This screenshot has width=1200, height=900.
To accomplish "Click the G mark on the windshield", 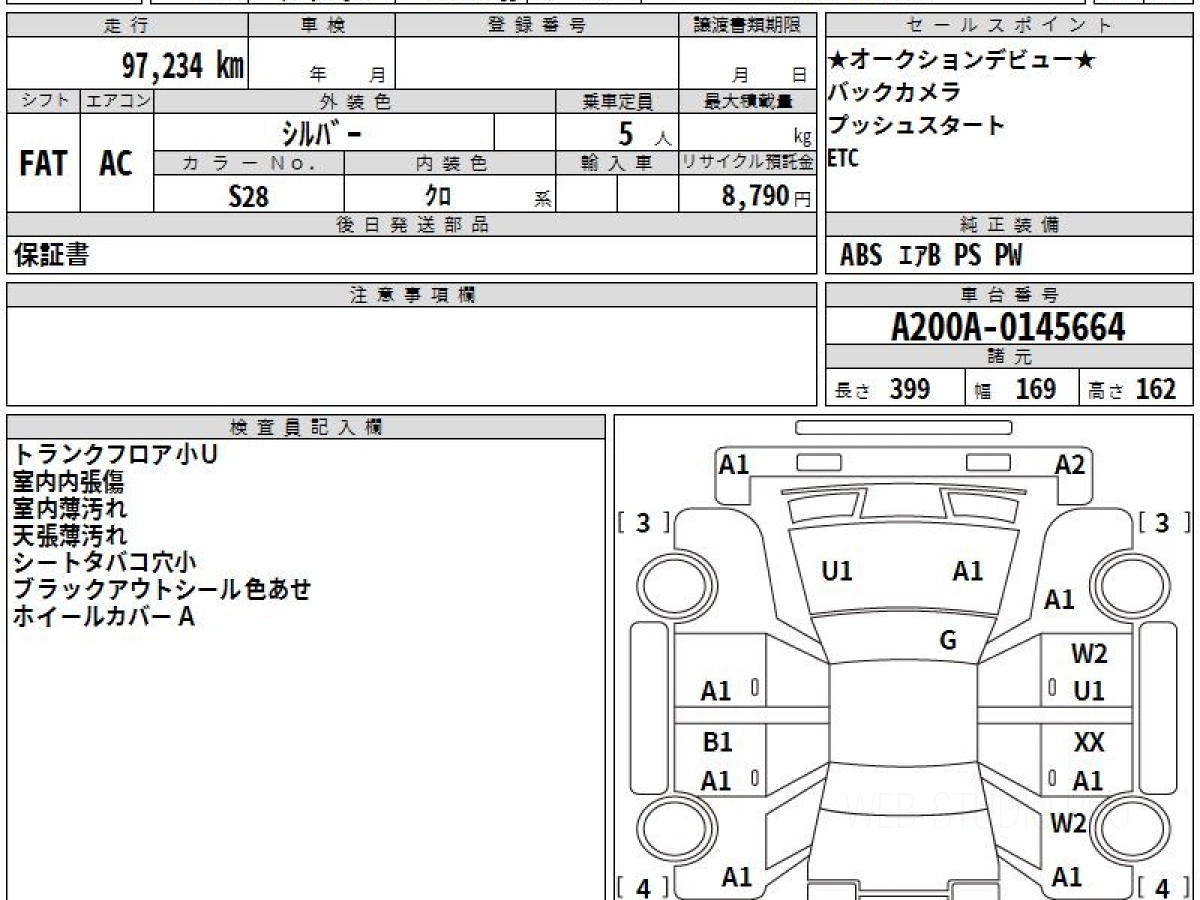I will pos(948,640).
